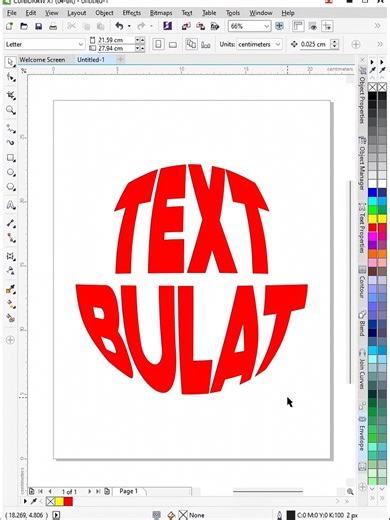This screenshot has width=390, height=520.
Task: Select the Drop Shadow effects tool
Action: pyautogui.click(x=11, y=256)
